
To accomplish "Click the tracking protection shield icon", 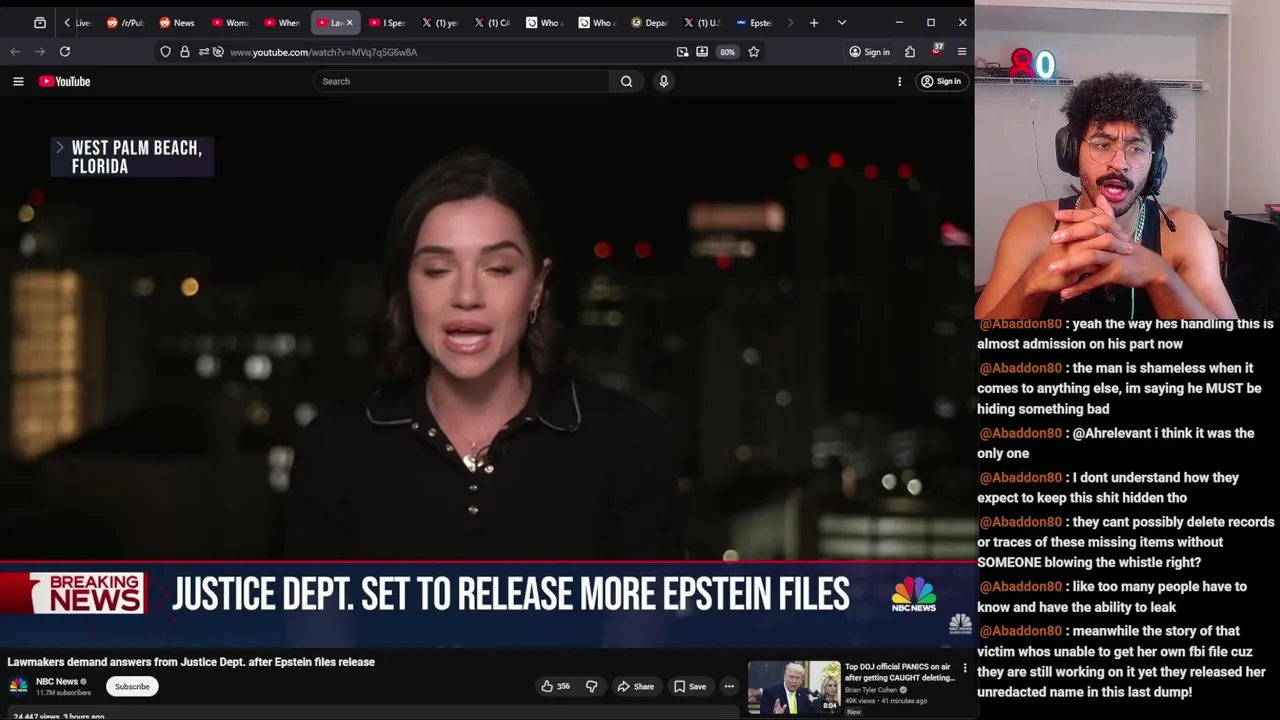I will point(165,51).
